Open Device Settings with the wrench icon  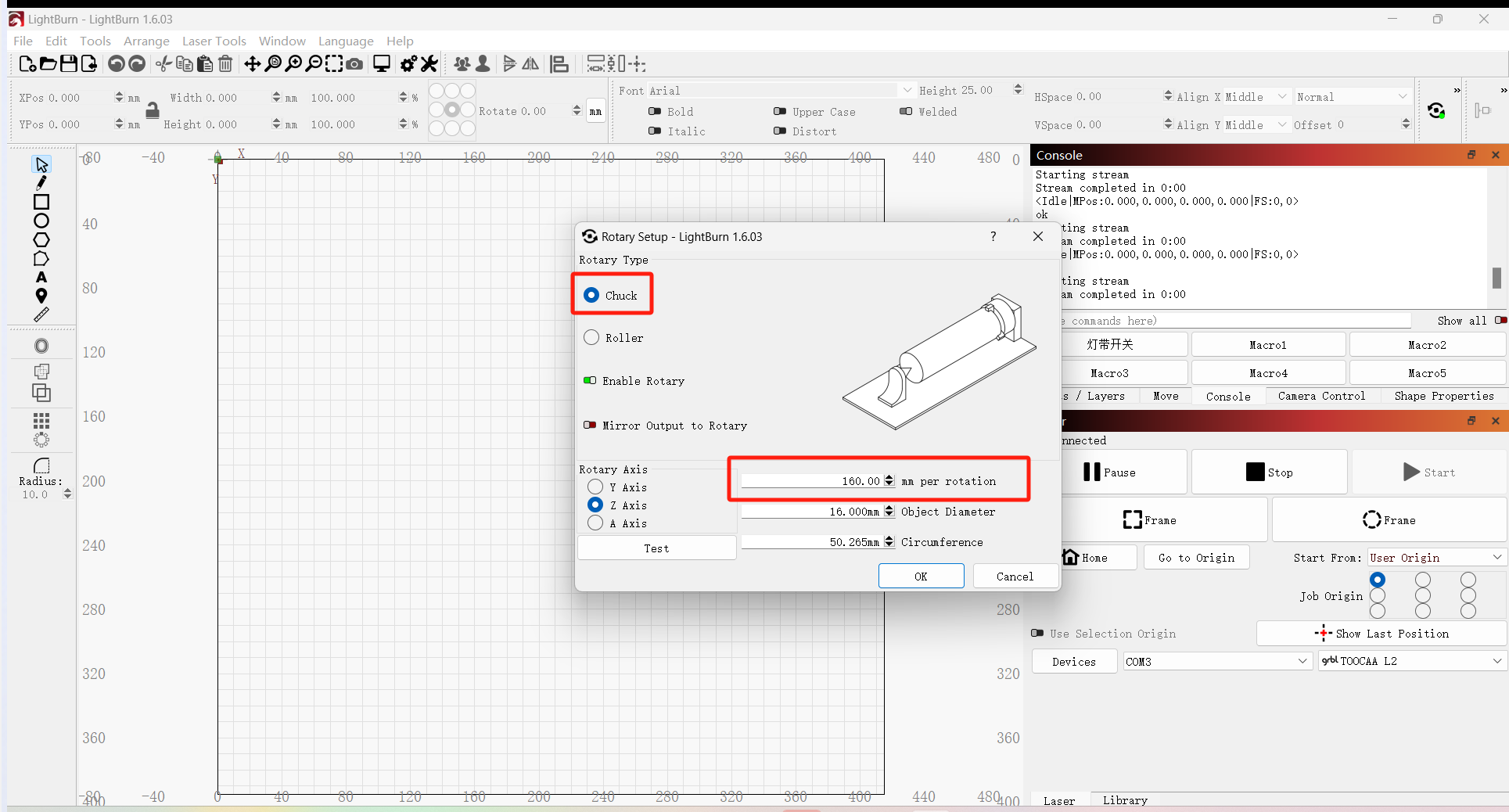429,64
